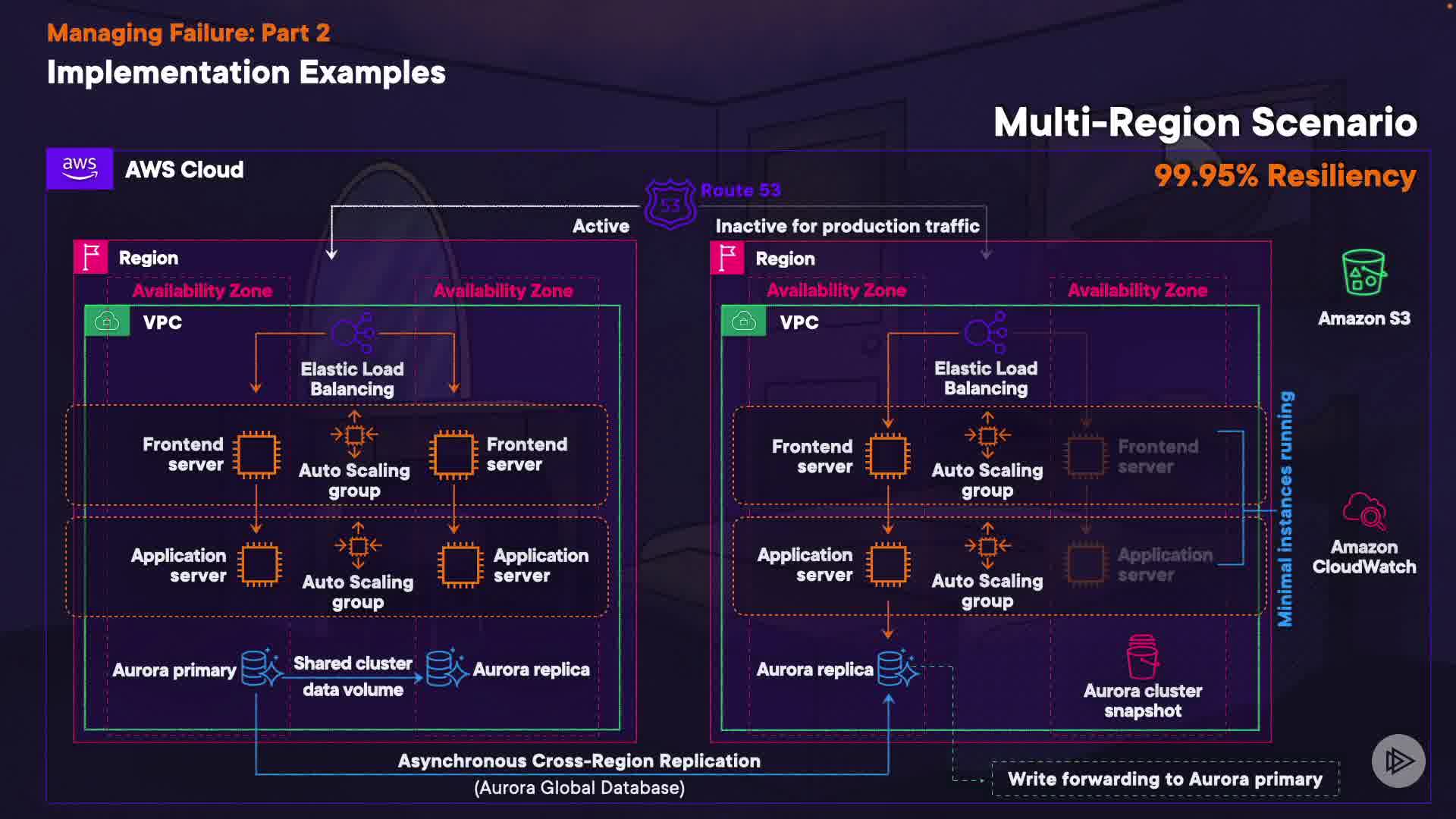Click the right region flag icon
Image resolution: width=1456 pixels, height=819 pixels.
(x=727, y=259)
